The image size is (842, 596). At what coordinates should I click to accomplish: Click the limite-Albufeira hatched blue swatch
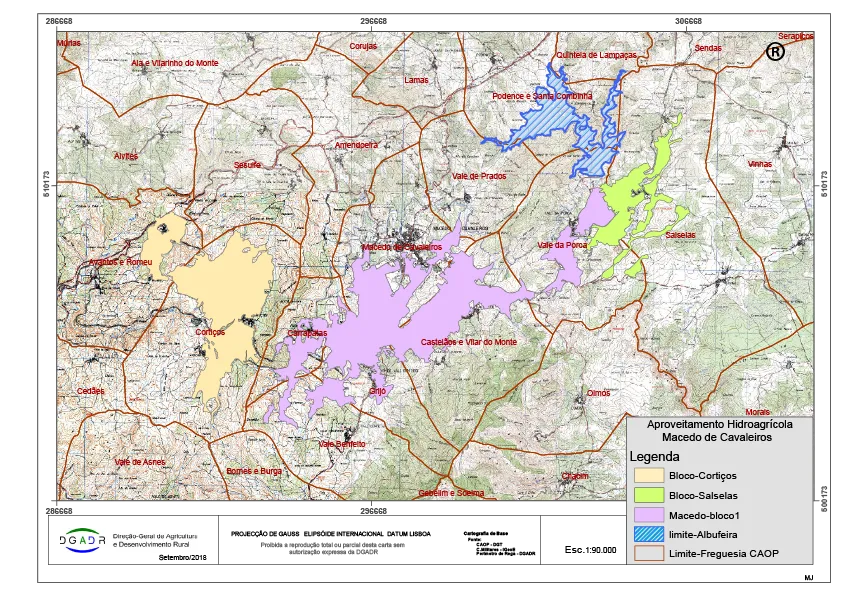[x=649, y=535]
